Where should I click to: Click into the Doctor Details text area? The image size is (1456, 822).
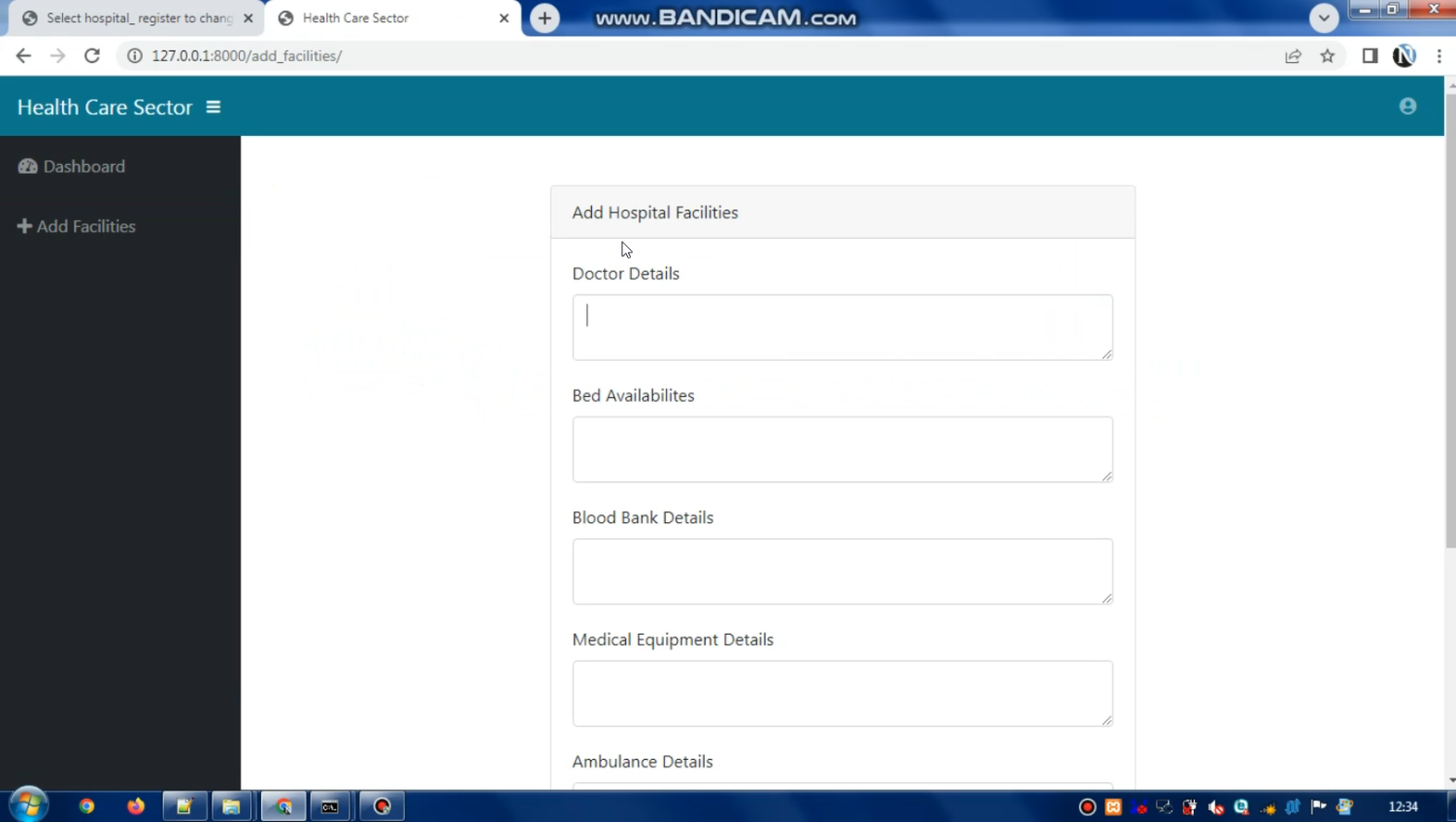tap(843, 327)
